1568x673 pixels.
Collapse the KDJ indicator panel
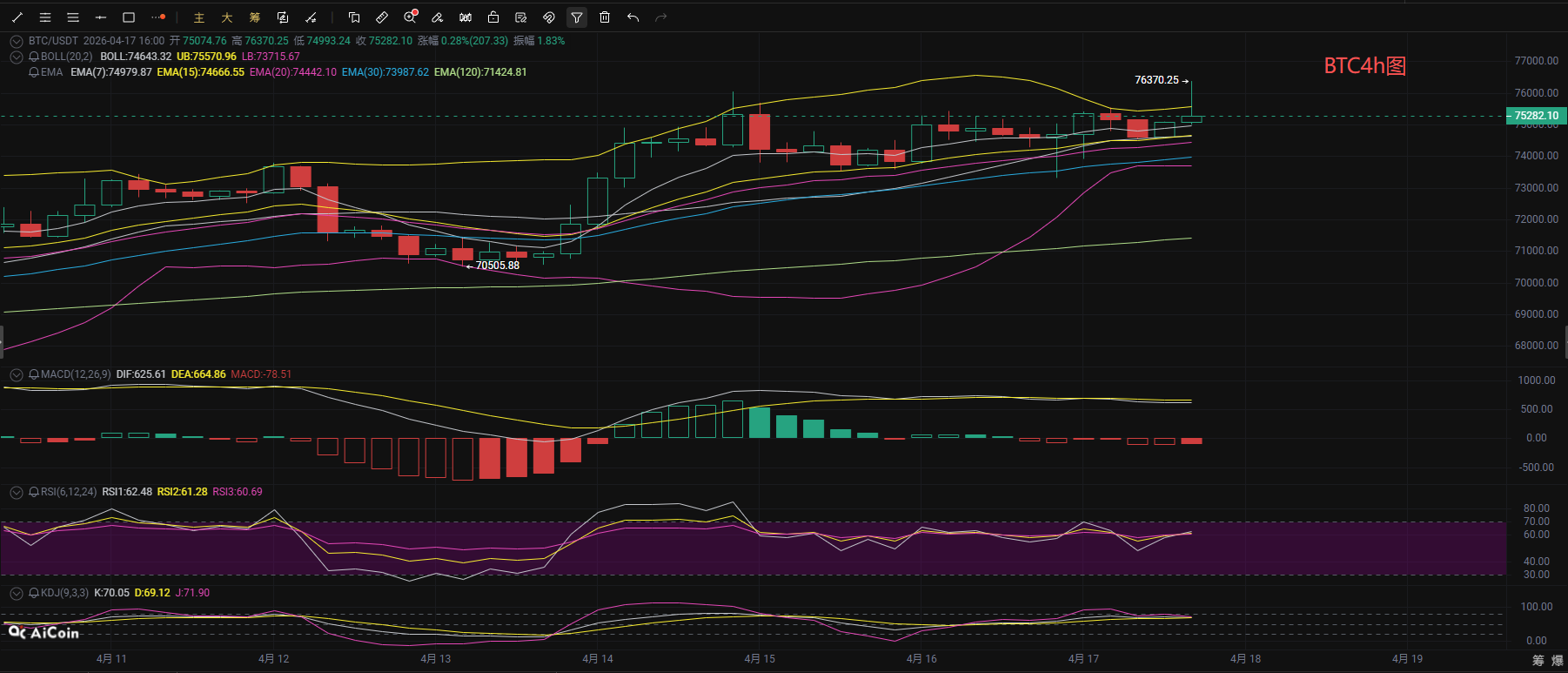(16, 593)
